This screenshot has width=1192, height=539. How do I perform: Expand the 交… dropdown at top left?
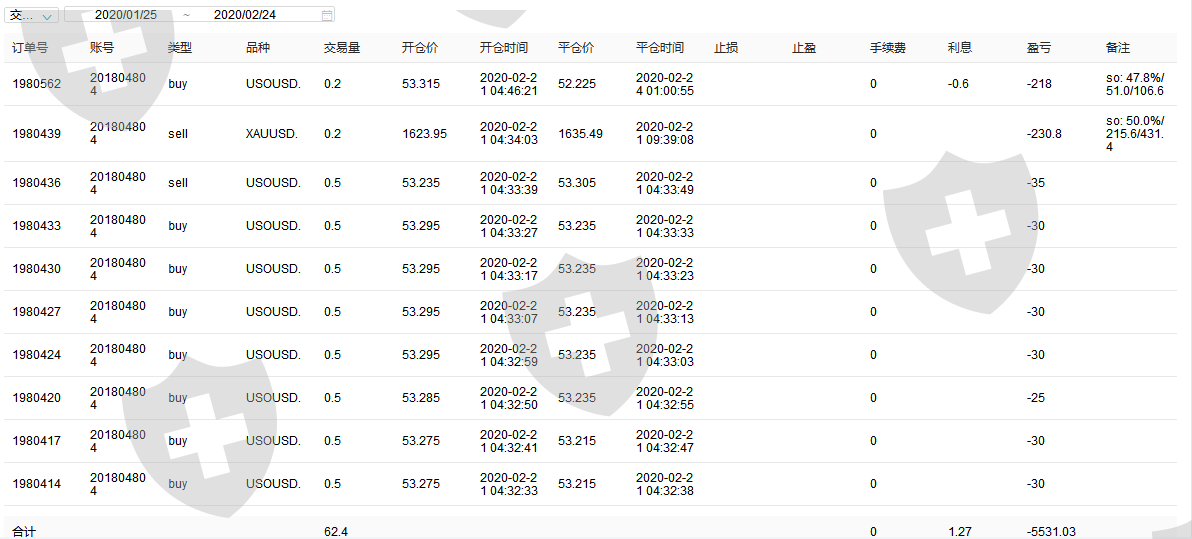tap(32, 15)
